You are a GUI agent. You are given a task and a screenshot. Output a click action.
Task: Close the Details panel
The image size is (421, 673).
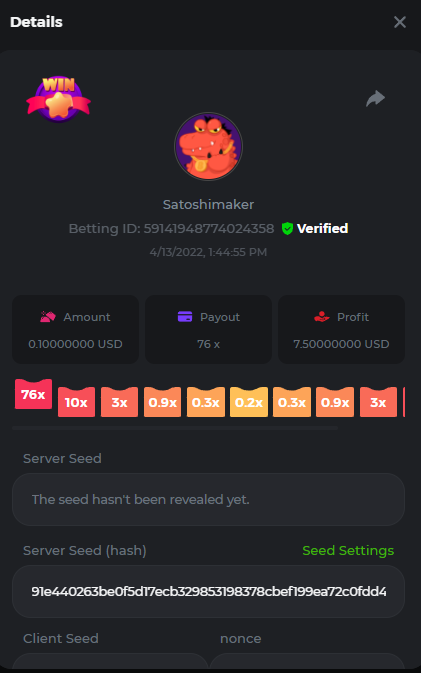click(400, 22)
